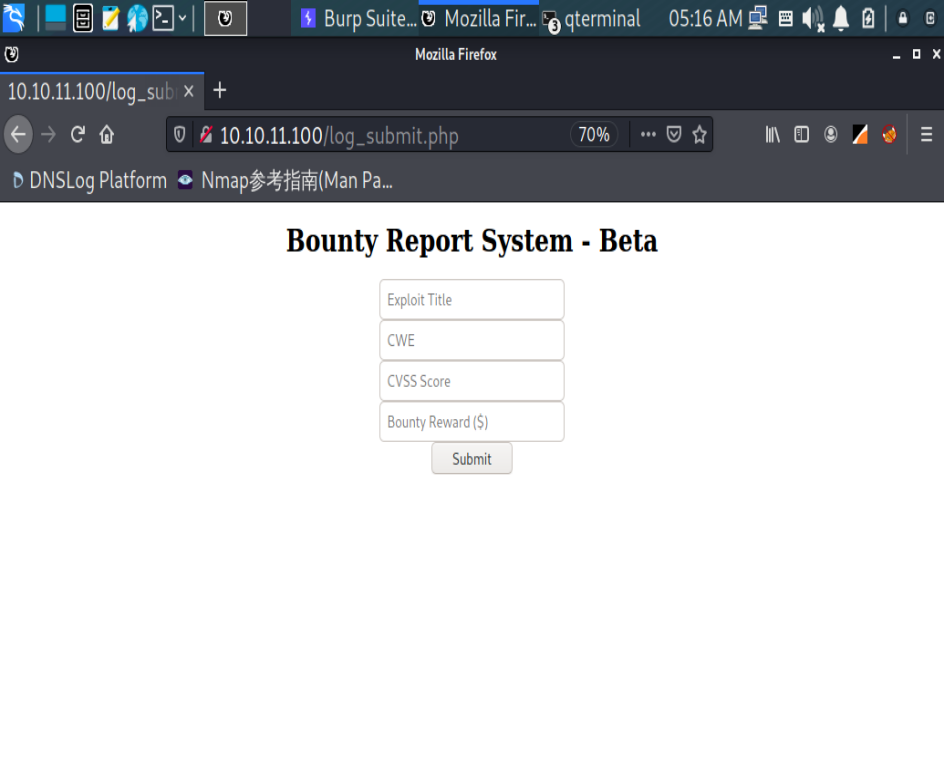Focus the address bar URL text

click(x=339, y=136)
